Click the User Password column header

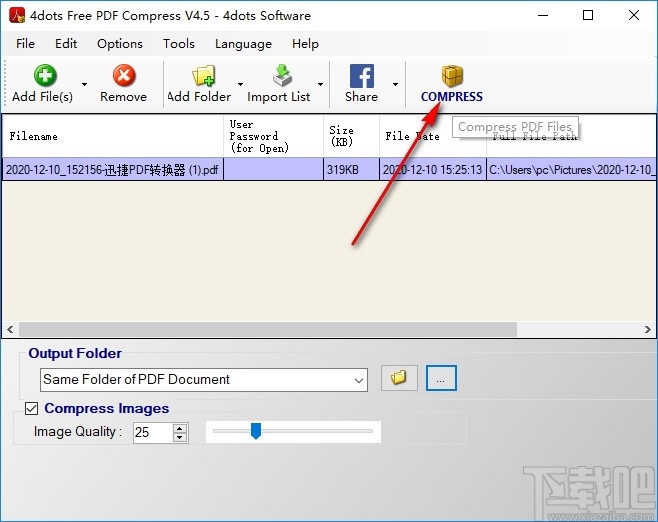tap(273, 136)
